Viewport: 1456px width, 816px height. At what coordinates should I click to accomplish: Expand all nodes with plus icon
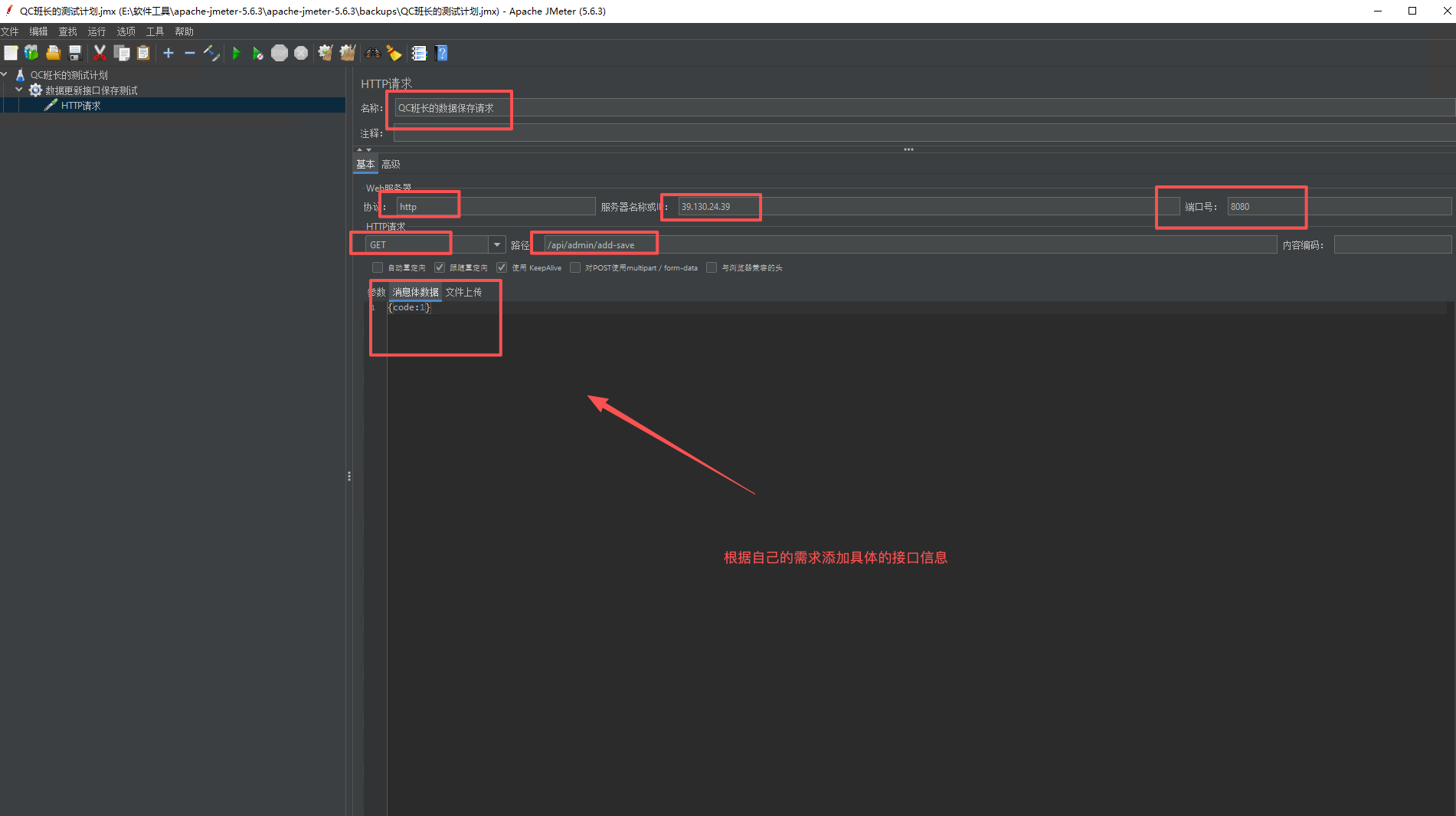(169, 53)
